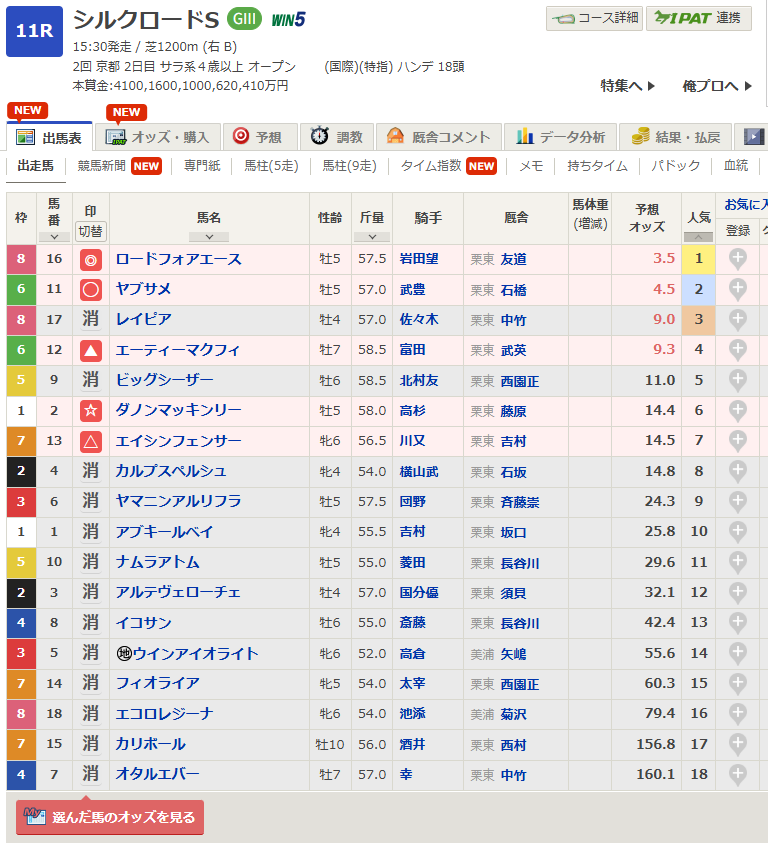Add ビッグシーザー to favorites with the plus icon
768x843 pixels.
[737, 380]
